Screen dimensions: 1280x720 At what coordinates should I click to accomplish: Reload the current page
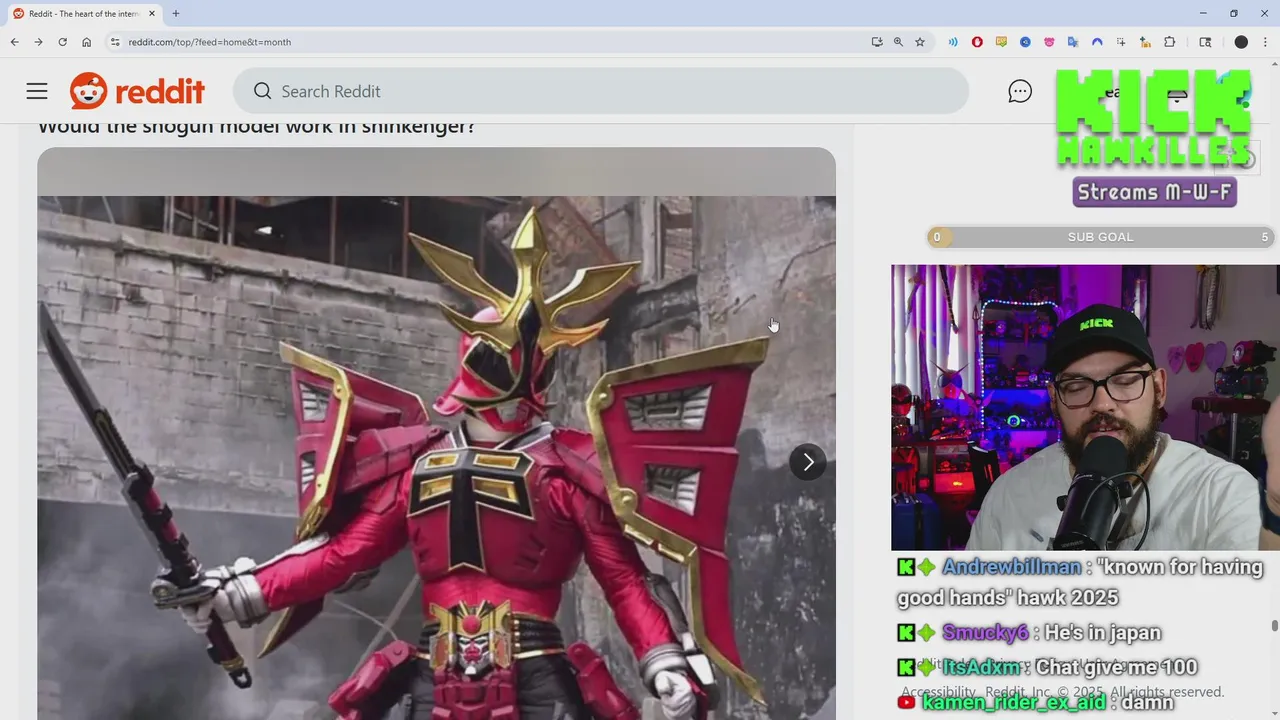point(62,42)
